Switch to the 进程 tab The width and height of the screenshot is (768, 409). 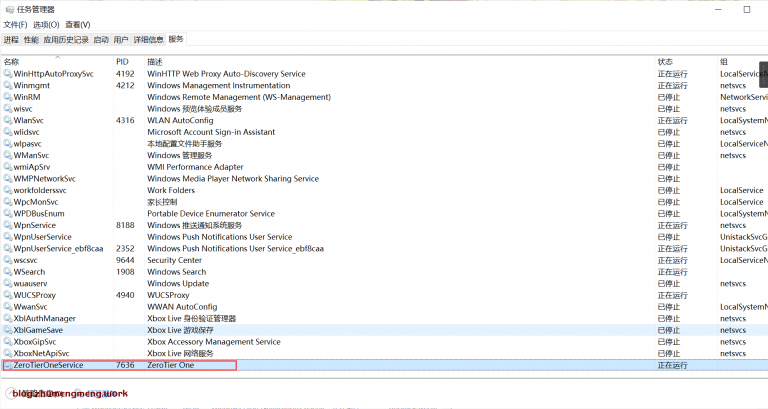(x=11, y=40)
